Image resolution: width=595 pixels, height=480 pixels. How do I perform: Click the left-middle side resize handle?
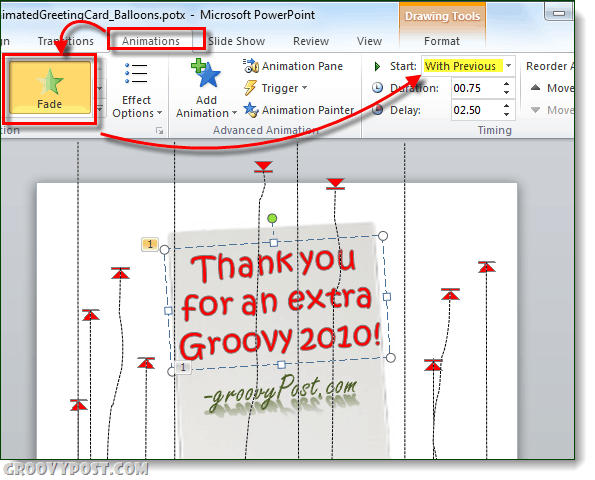click(168, 310)
